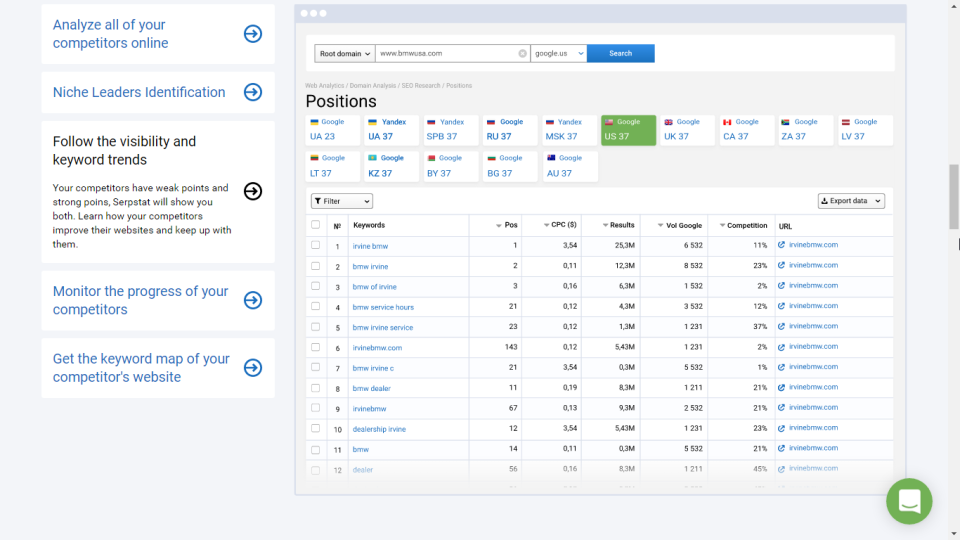Click arrow icon beside Monitor the progress
Viewport: 960px width, 540px height.
(x=253, y=300)
